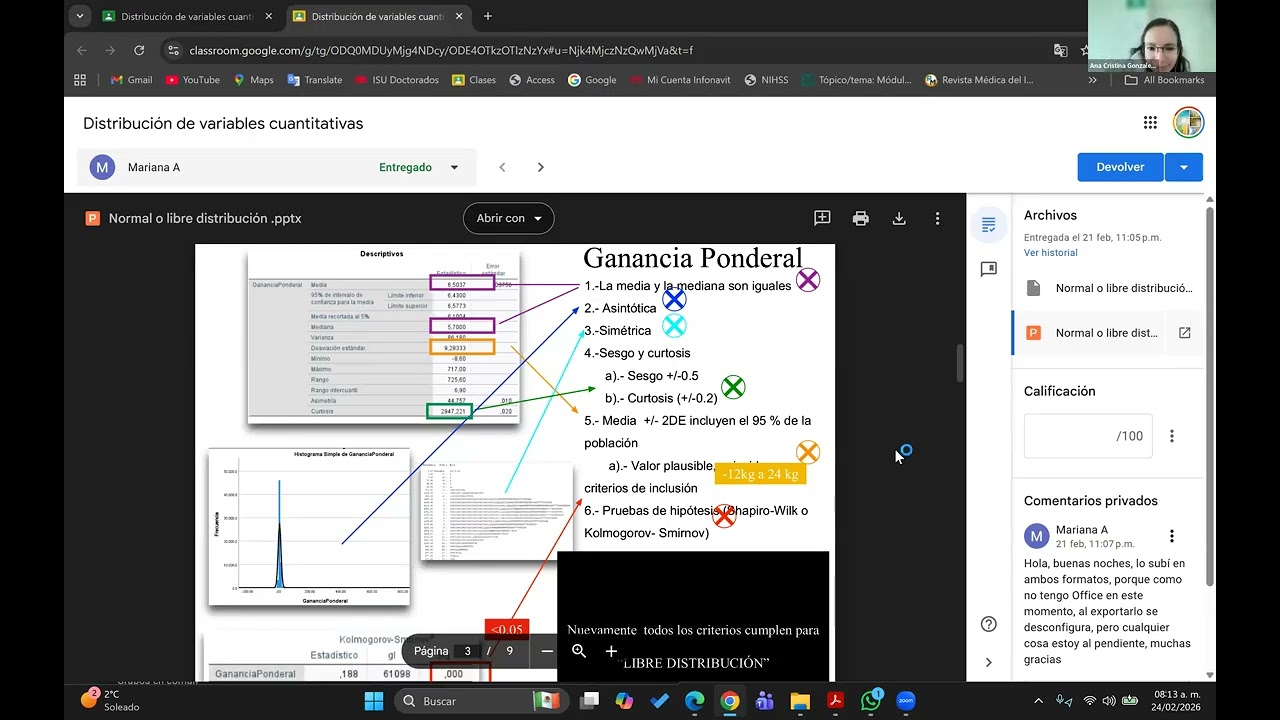
Task: Open All Bookmarks folder
Action: click(1164, 80)
